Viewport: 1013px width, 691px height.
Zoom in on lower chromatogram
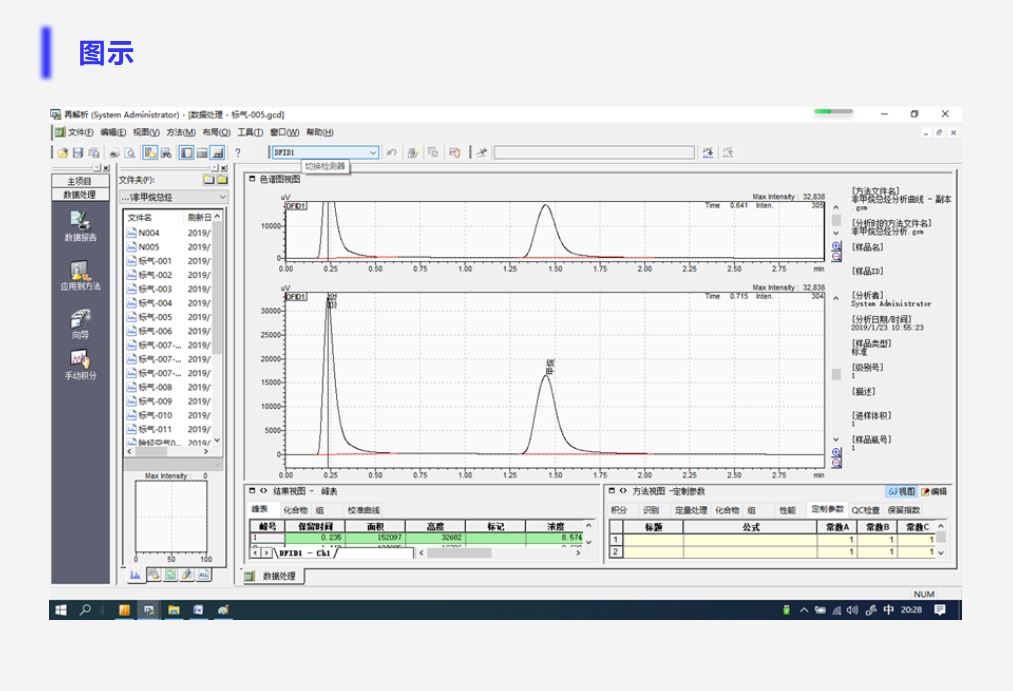pyautogui.click(x=836, y=453)
